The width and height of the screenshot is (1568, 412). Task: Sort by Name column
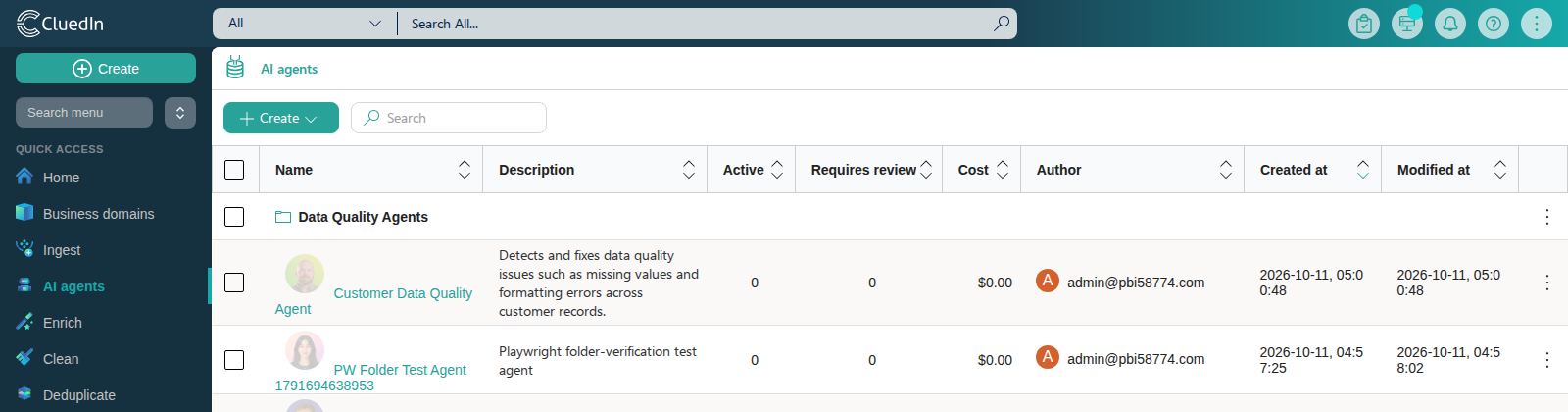click(465, 170)
